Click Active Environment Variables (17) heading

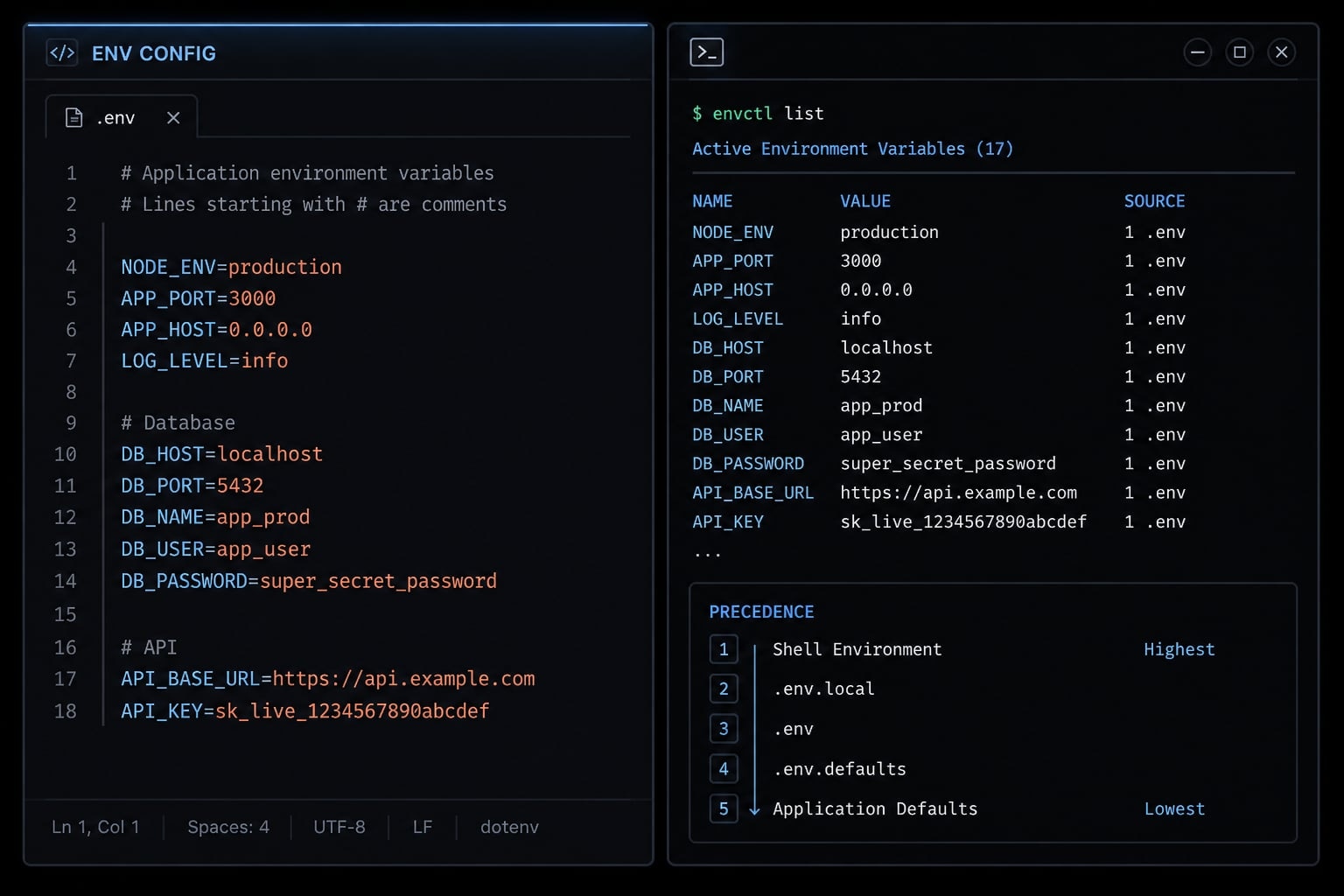853,149
